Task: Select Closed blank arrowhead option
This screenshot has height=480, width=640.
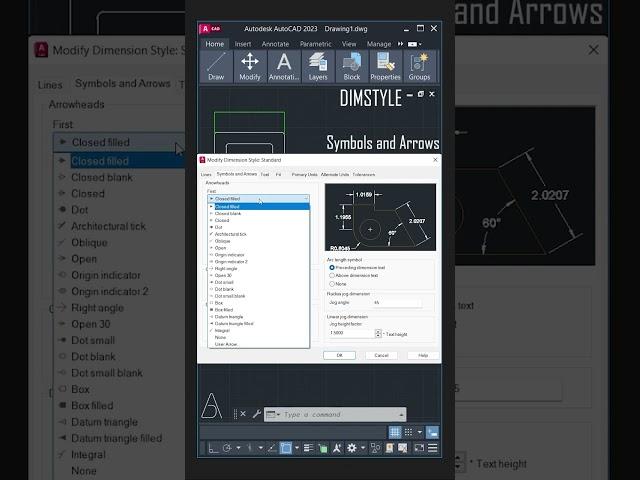Action: pos(228,213)
